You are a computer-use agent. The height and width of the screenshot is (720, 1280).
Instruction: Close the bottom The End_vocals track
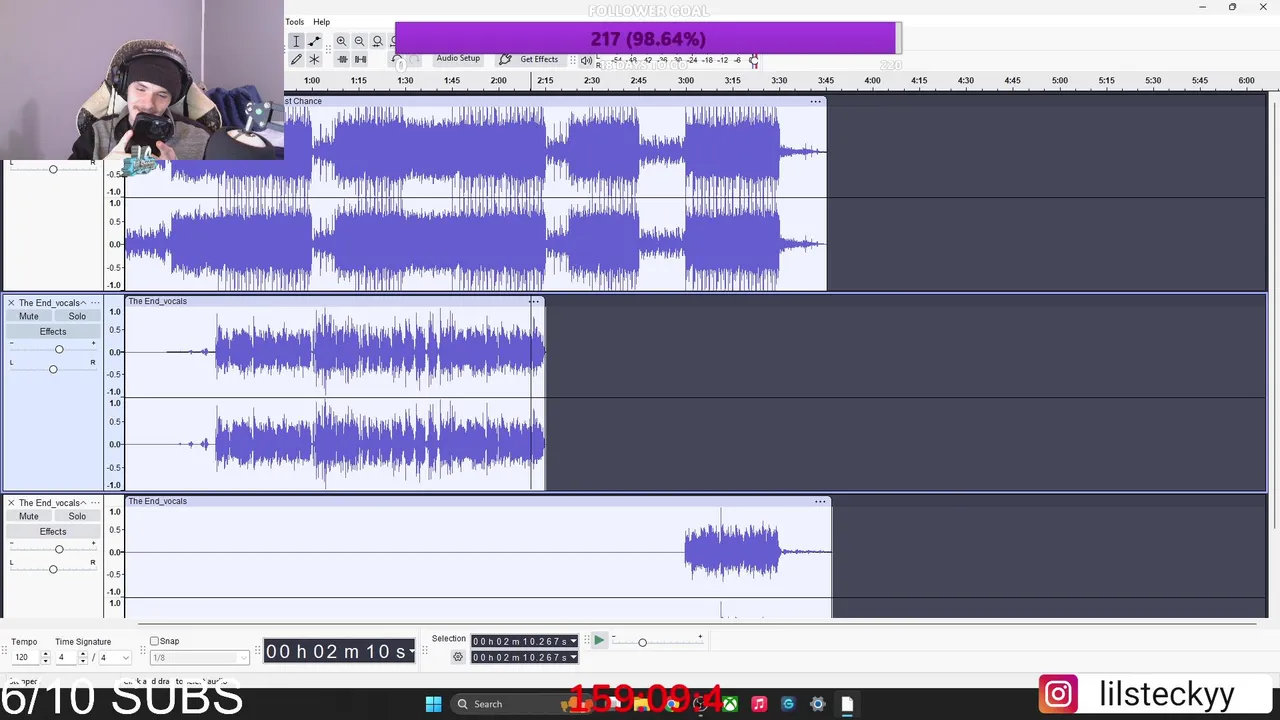[x=11, y=502]
